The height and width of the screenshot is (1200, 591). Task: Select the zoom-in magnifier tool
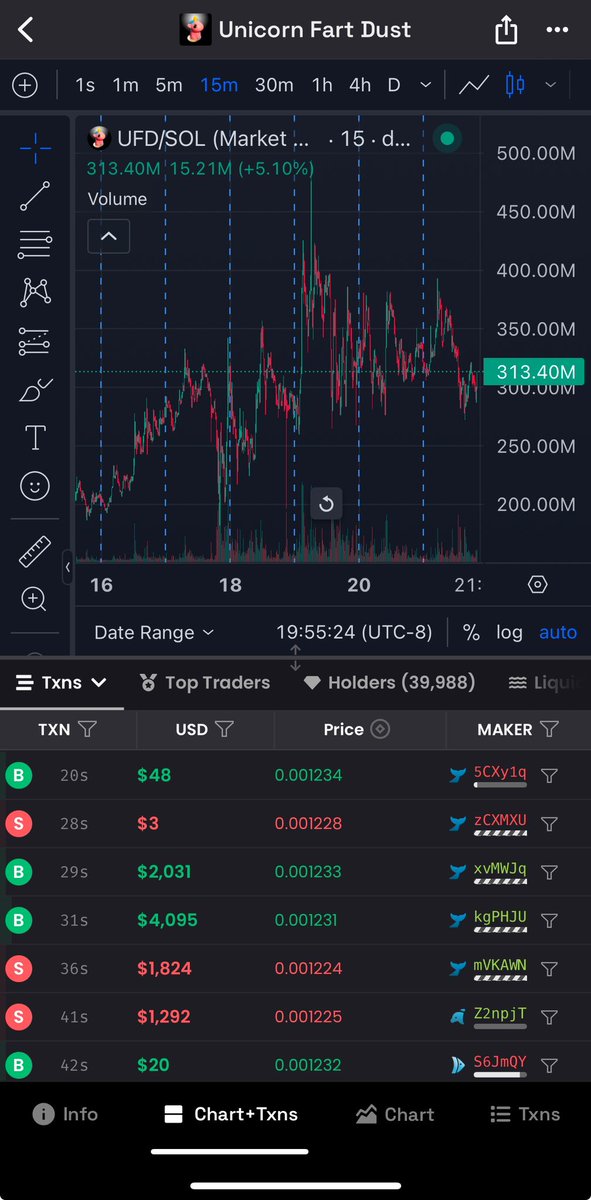coord(35,599)
